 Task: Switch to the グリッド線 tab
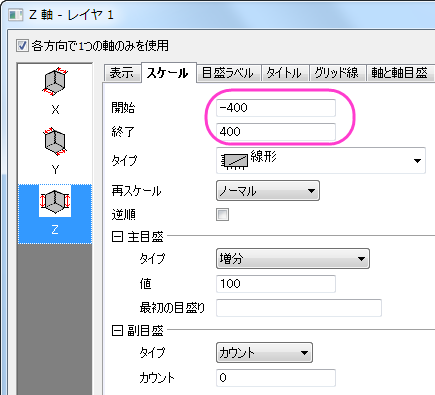coord(337,73)
